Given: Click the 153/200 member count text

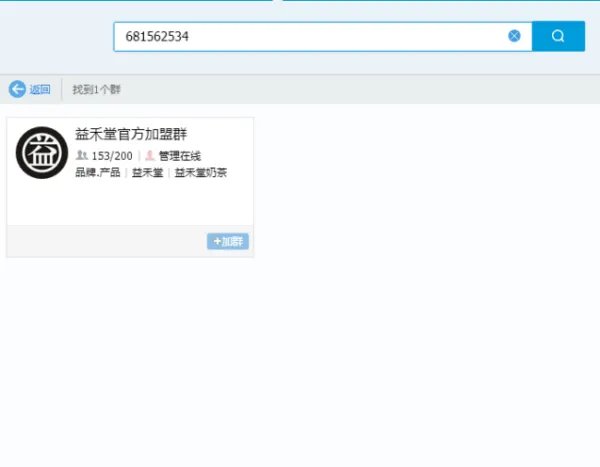Looking at the screenshot, I should [112, 156].
